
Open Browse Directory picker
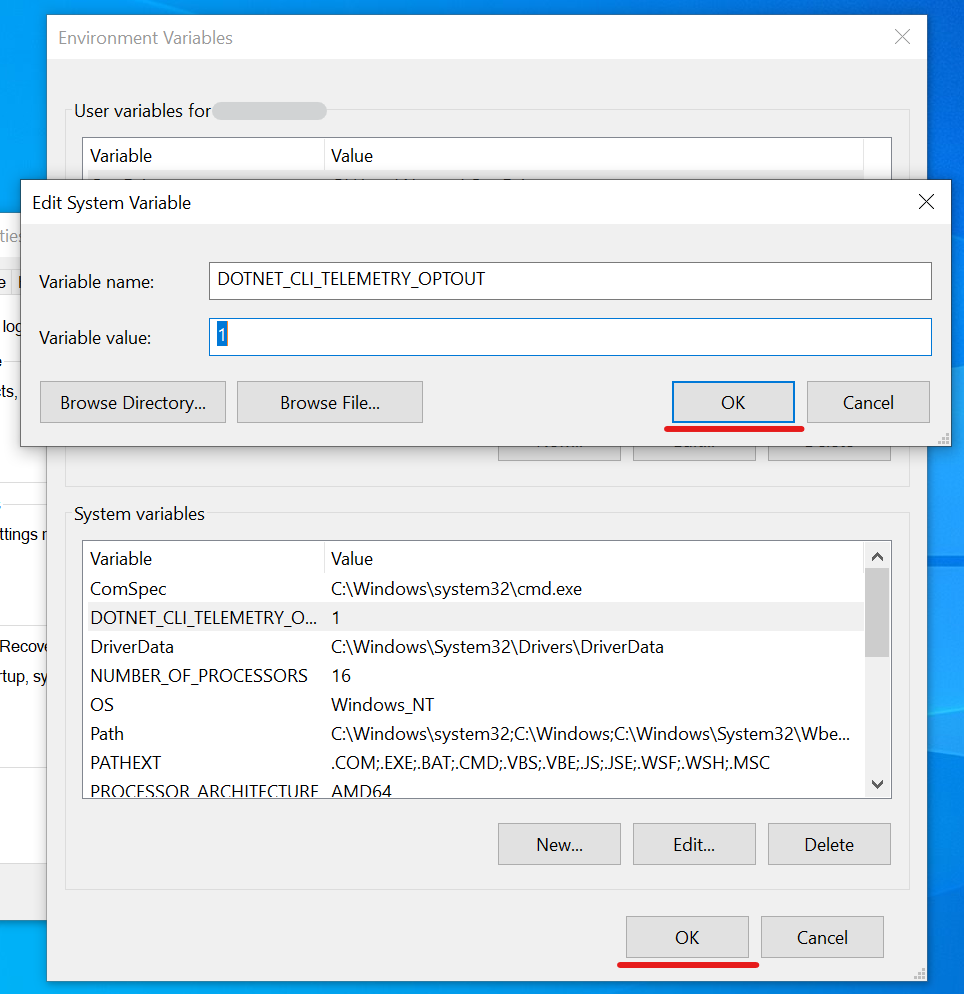[x=133, y=402]
